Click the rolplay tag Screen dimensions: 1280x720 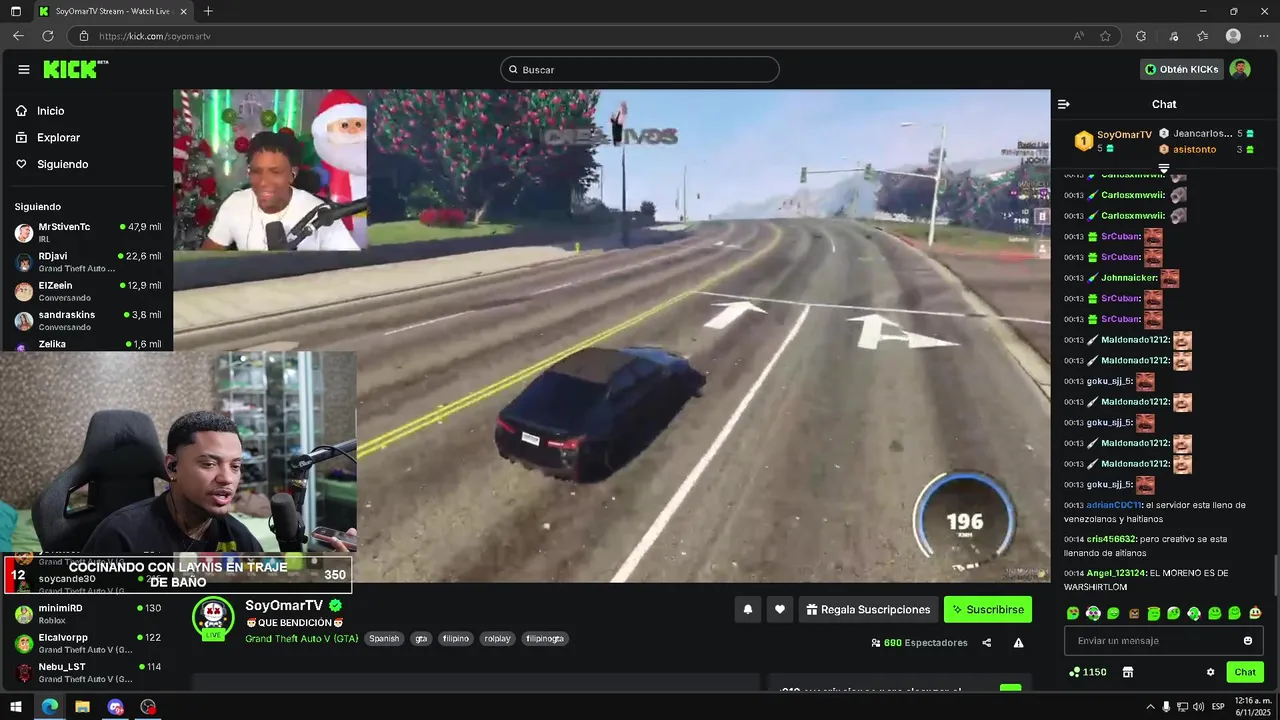pos(497,638)
